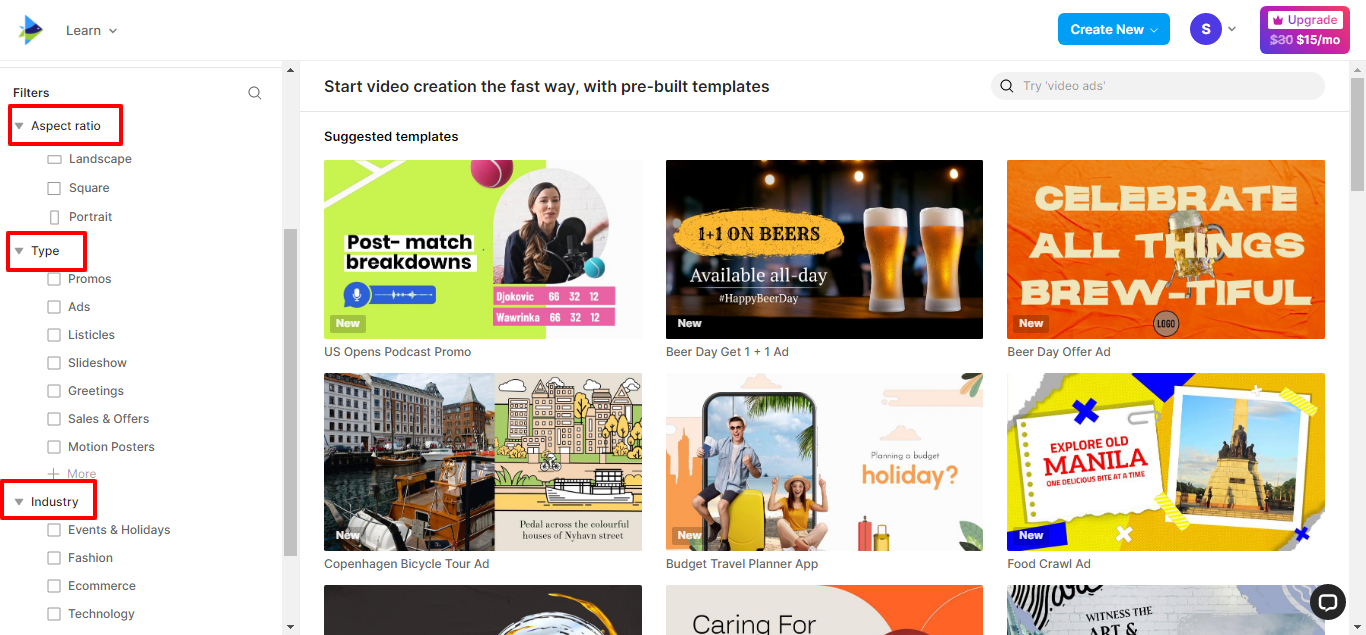Viewport: 1366px width, 635px height.
Task: Enable the Technology checkbox
Action: [54, 614]
